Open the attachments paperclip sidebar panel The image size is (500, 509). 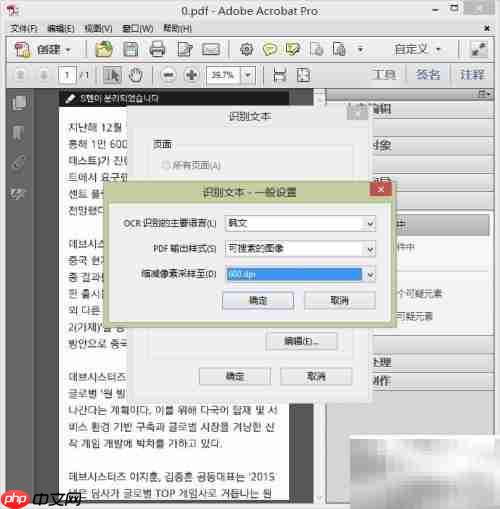pyautogui.click(x=18, y=163)
